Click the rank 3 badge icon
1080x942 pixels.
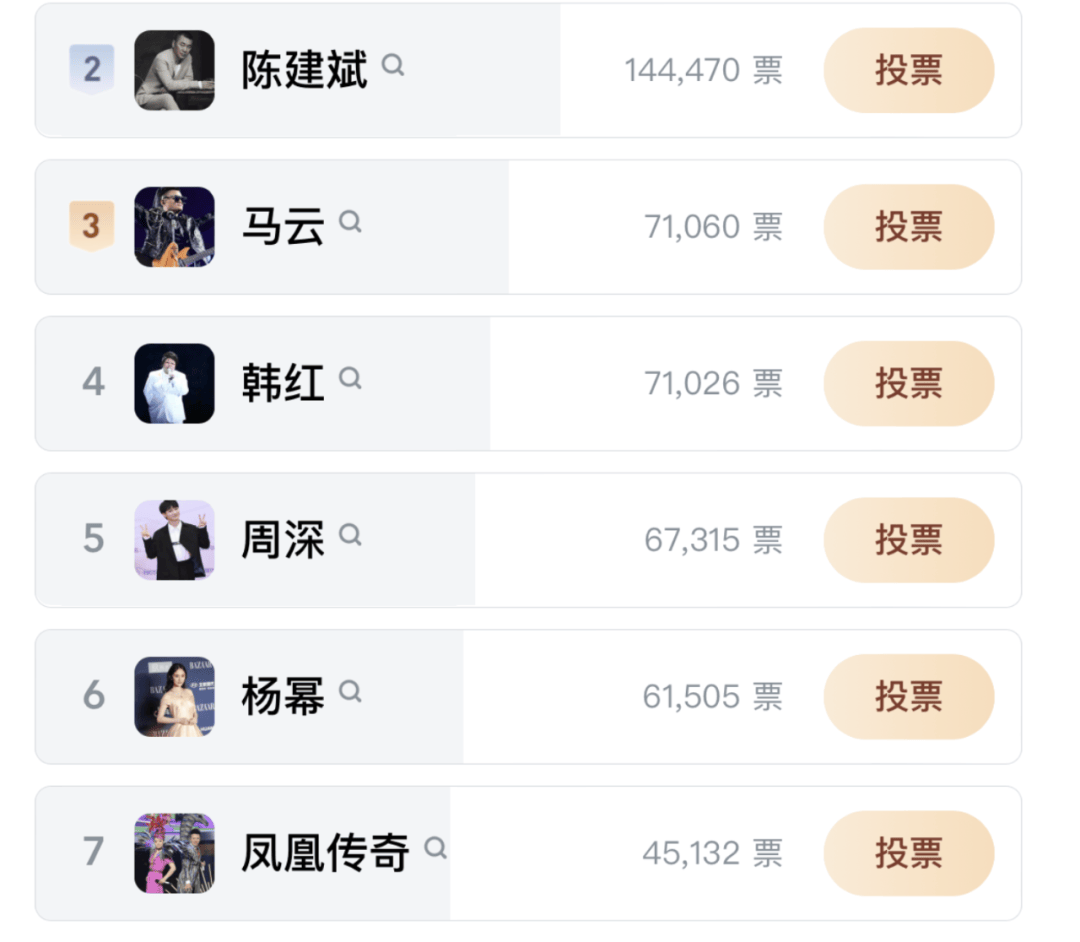pyautogui.click(x=92, y=226)
